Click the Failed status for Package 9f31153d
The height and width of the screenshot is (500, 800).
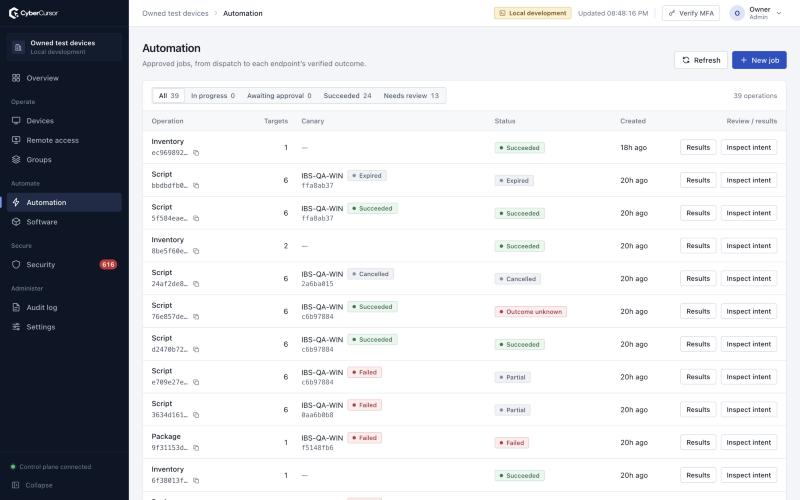point(511,443)
